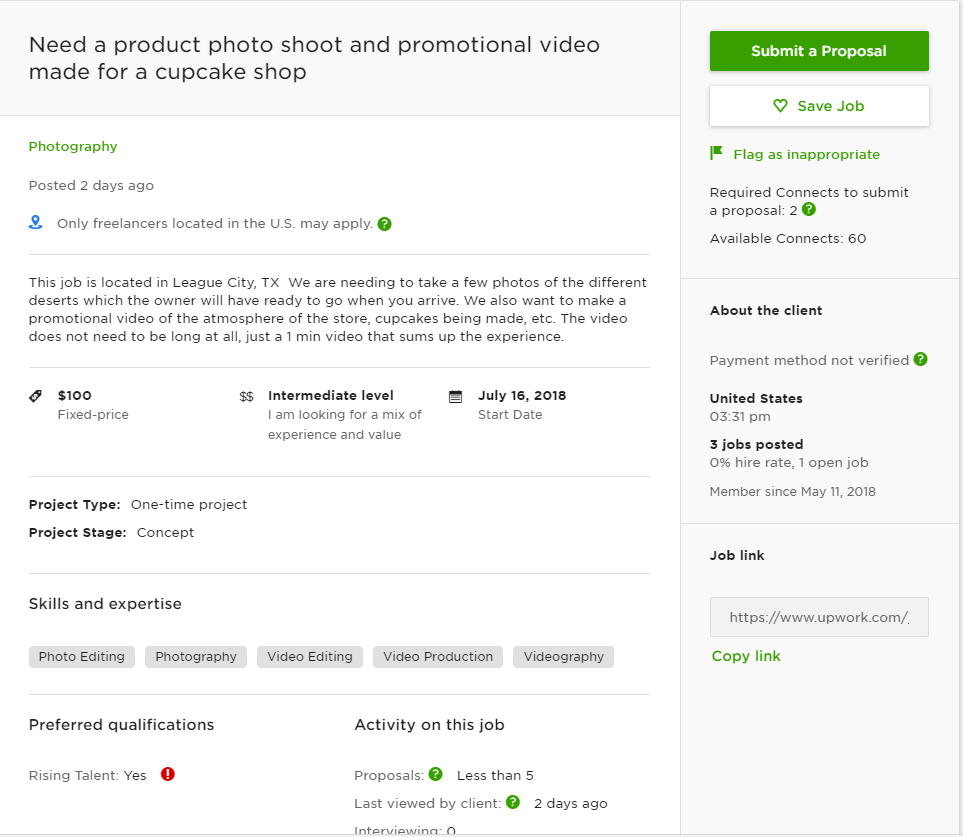Open help icon next to Proposals

[x=435, y=774]
